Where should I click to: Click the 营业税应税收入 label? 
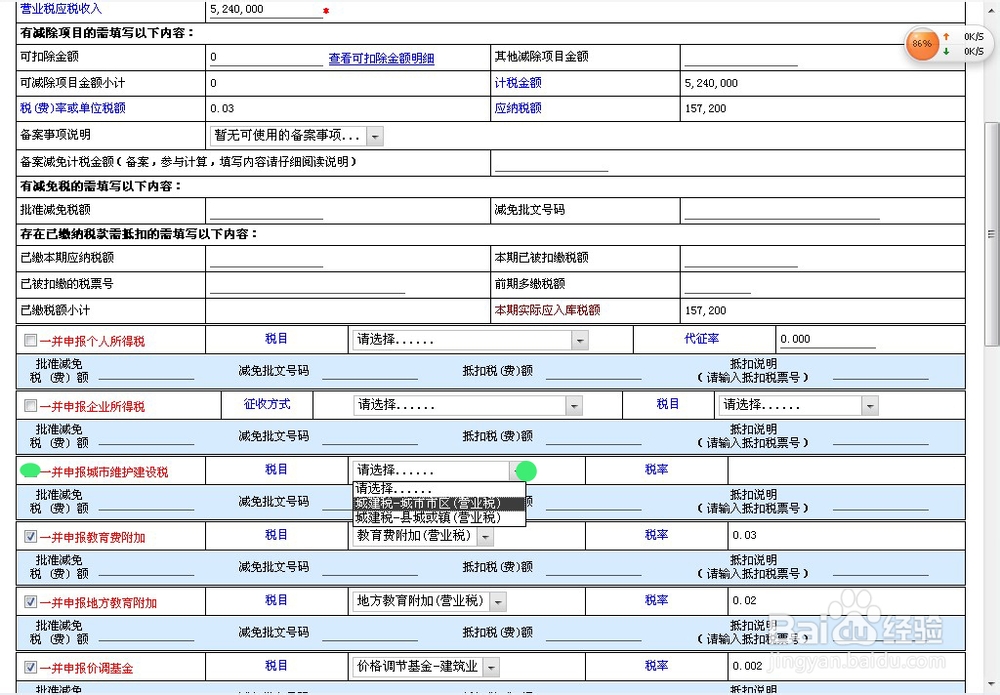61,9
